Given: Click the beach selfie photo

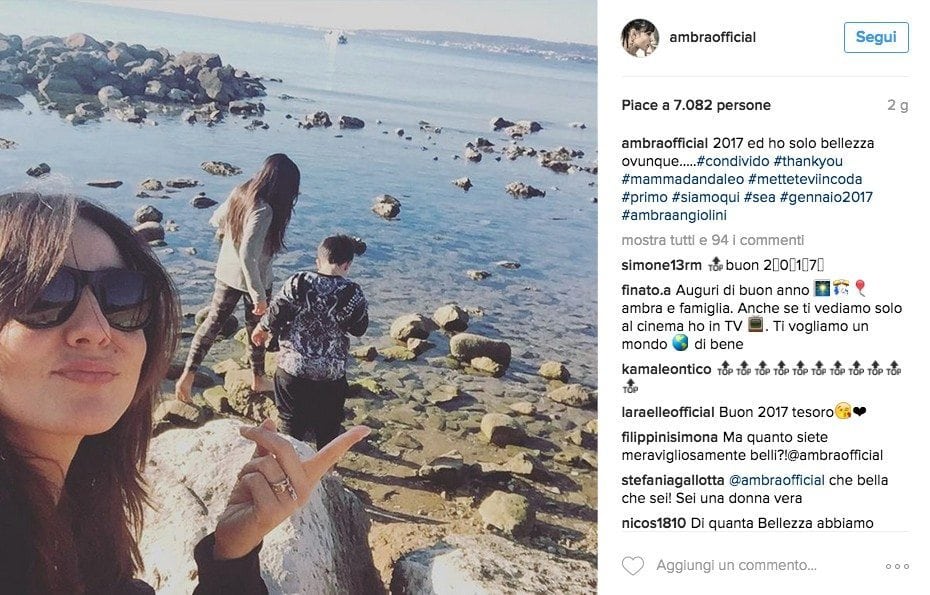Looking at the screenshot, I should (x=298, y=297).
